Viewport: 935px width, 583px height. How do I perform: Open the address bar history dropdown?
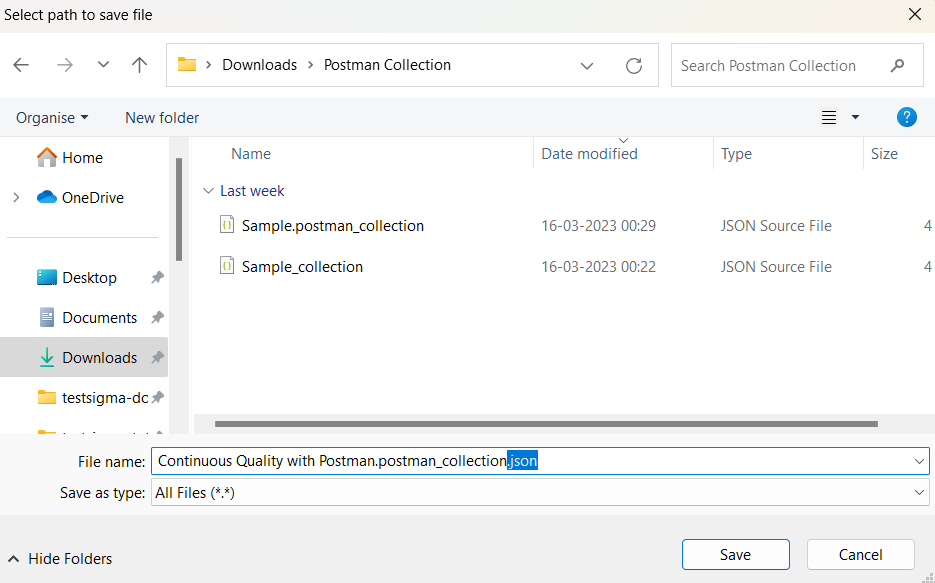tap(587, 66)
